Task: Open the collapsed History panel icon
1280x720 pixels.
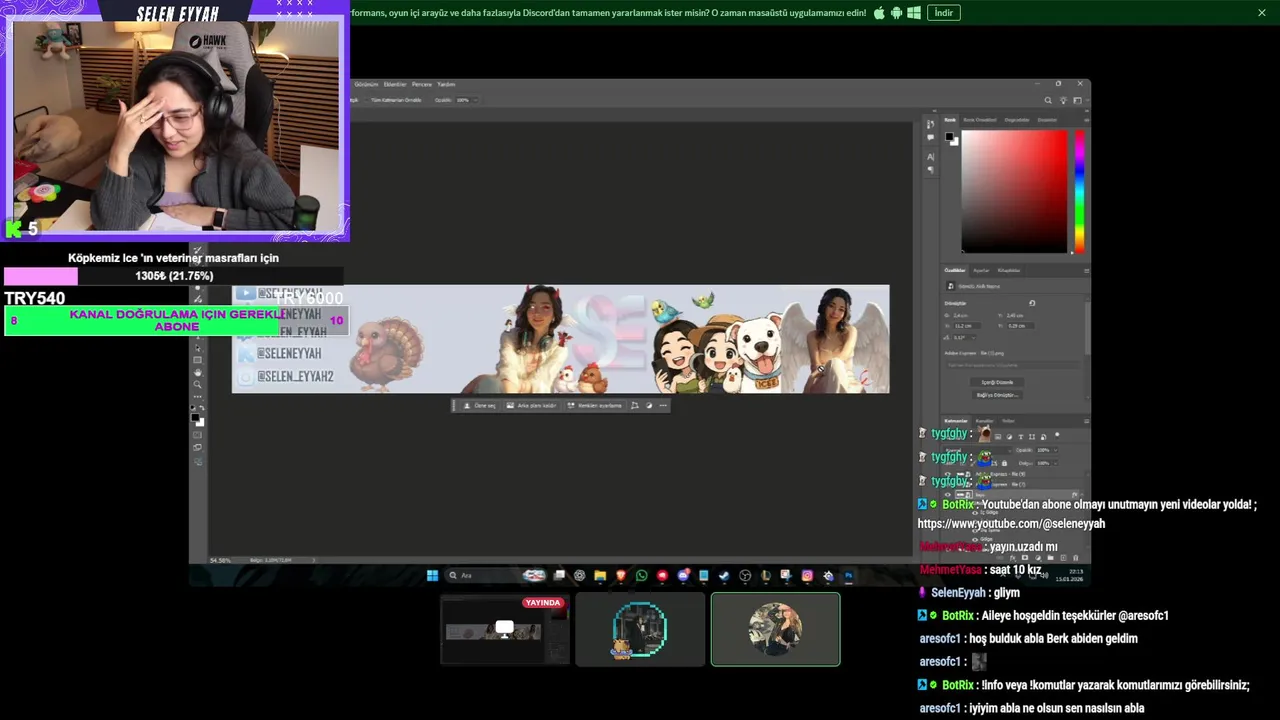Action: click(930, 124)
